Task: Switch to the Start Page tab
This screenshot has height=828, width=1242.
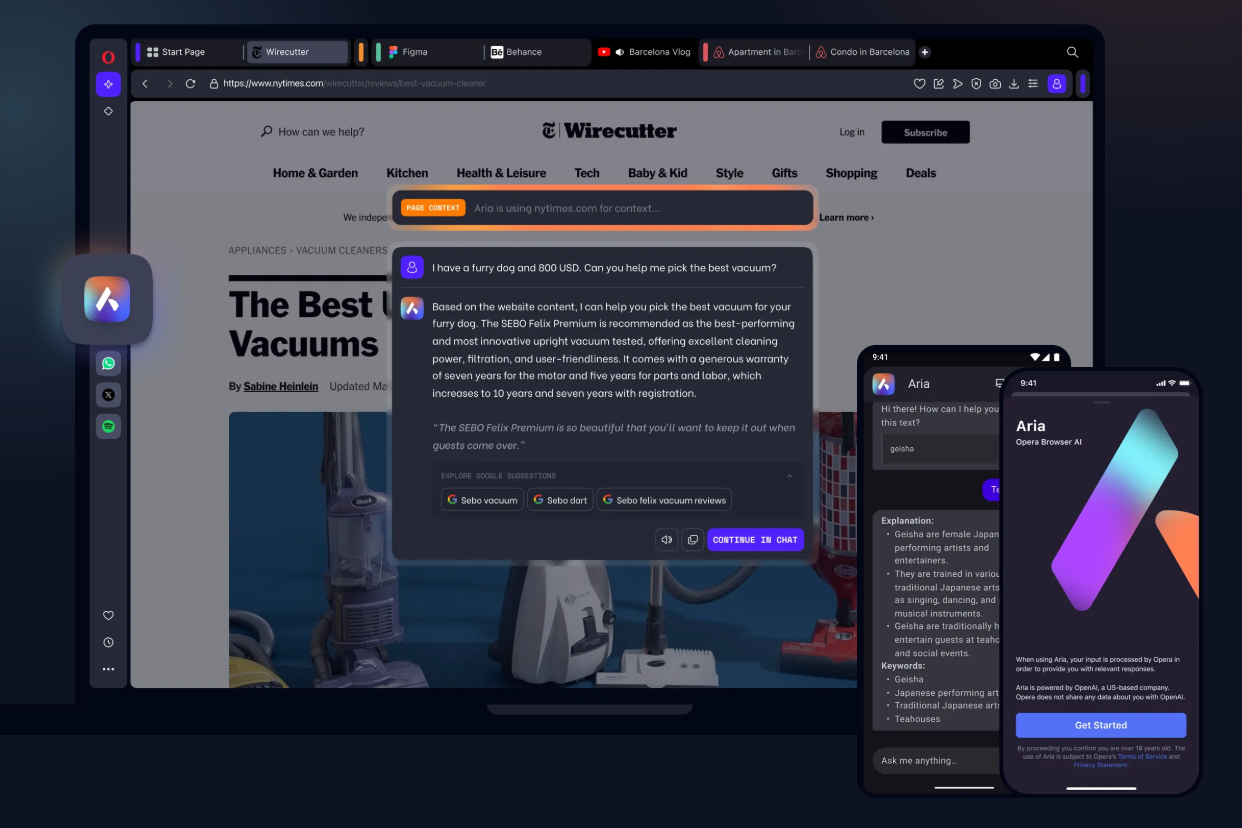Action: click(193, 52)
